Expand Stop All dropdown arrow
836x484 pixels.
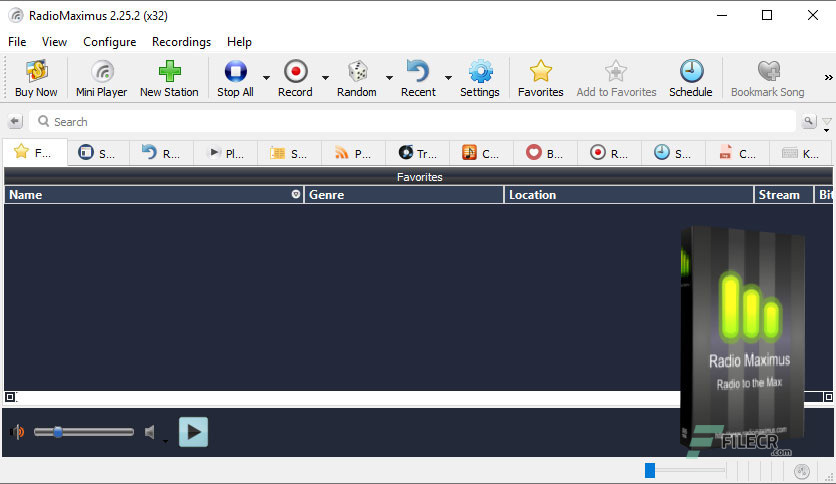pyautogui.click(x=266, y=78)
